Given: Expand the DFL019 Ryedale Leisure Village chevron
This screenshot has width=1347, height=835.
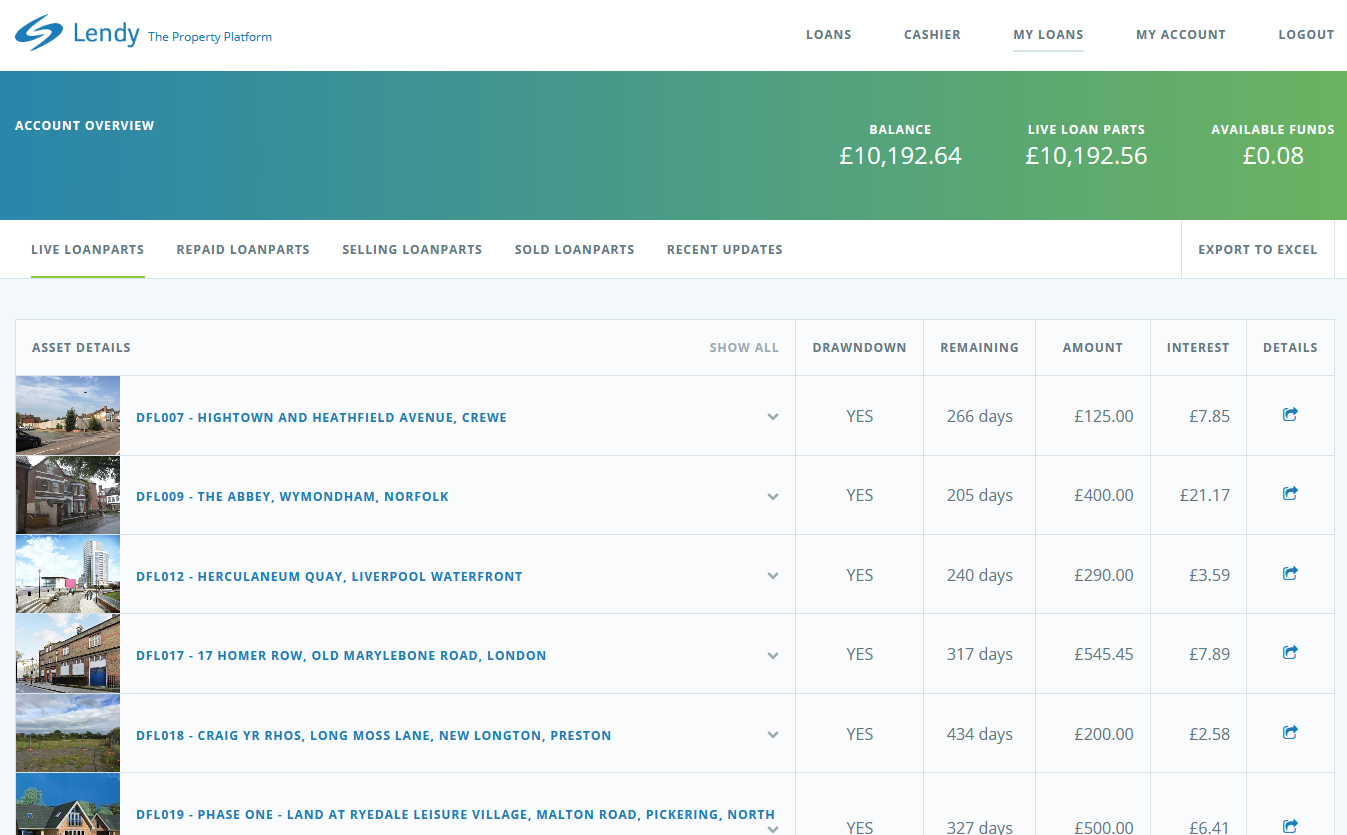Looking at the screenshot, I should click(x=773, y=828).
